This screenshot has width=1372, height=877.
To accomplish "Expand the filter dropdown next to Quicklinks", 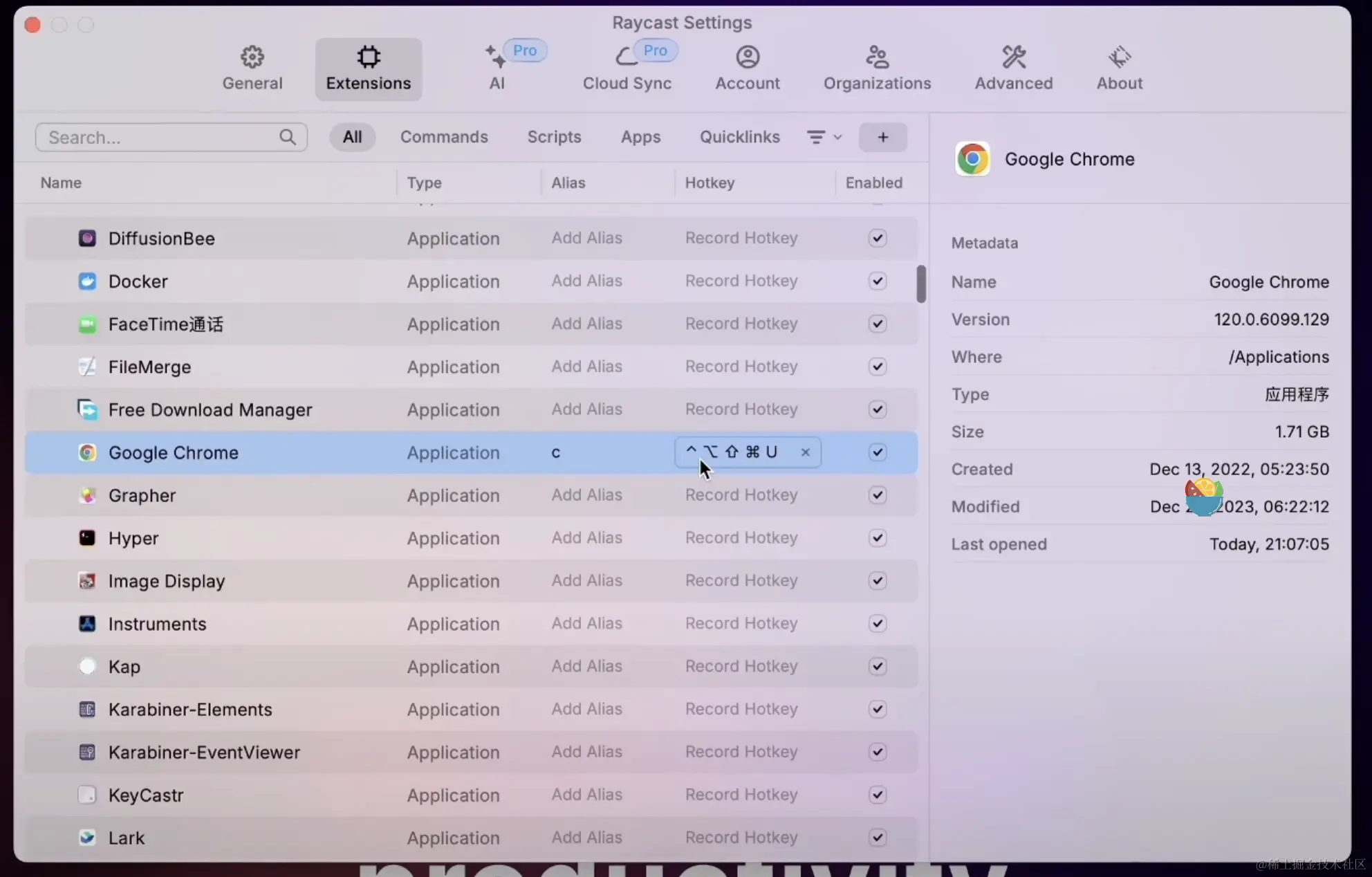I will pos(824,137).
